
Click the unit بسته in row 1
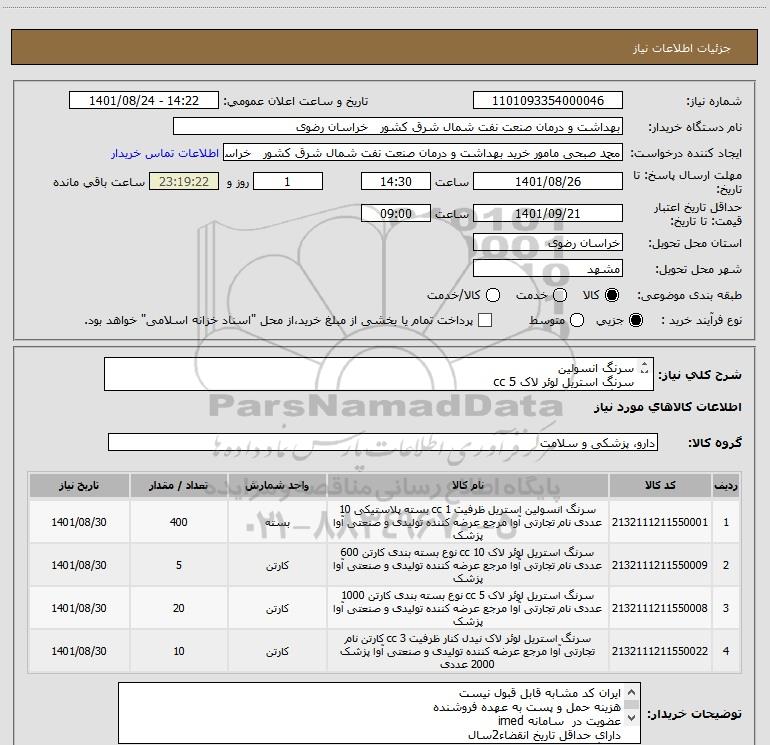coord(277,523)
